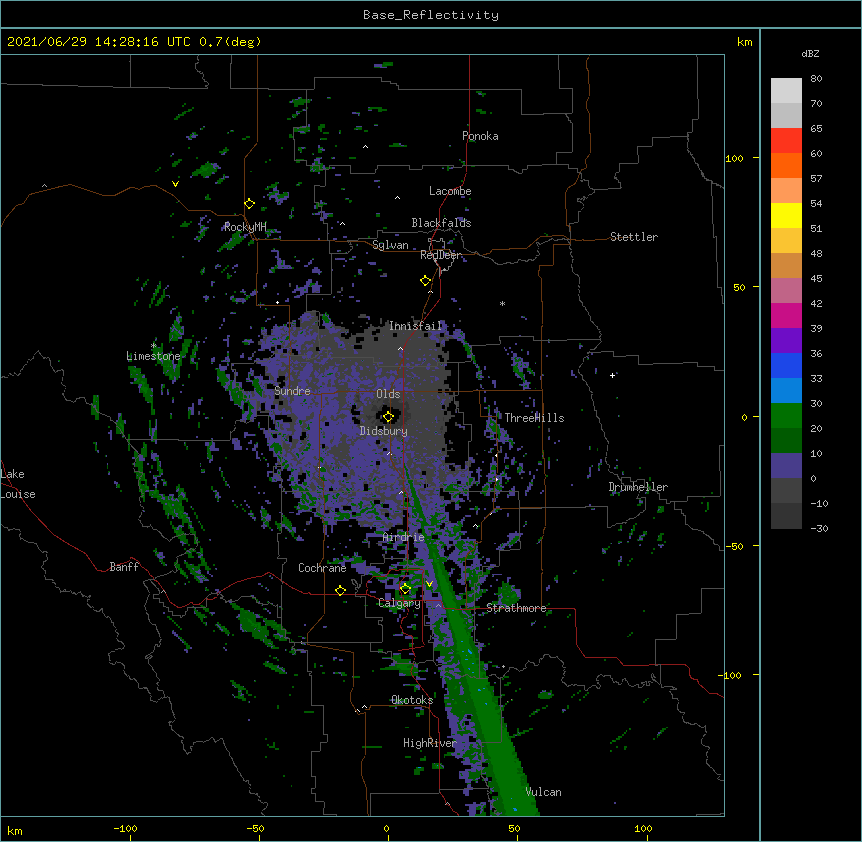Click the -100 km label on bottom axis
The height and width of the screenshot is (842, 862).
click(x=125, y=829)
